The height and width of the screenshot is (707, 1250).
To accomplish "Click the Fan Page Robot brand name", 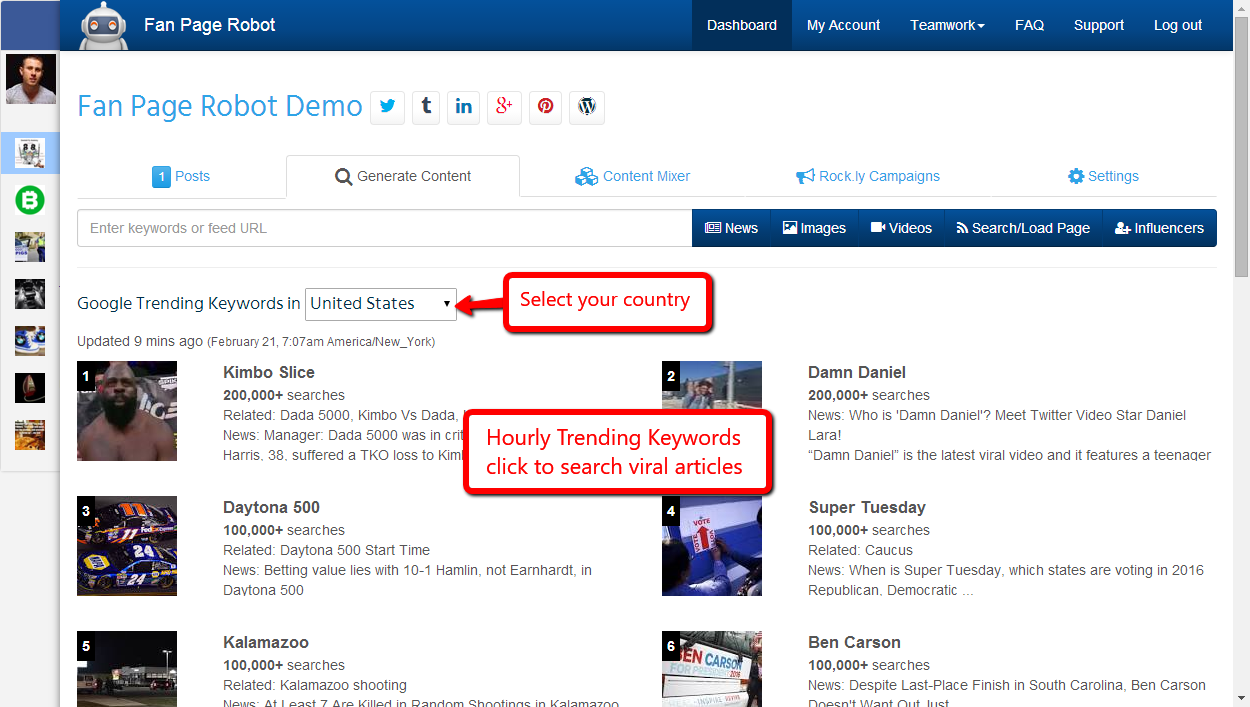I will (x=210, y=25).
